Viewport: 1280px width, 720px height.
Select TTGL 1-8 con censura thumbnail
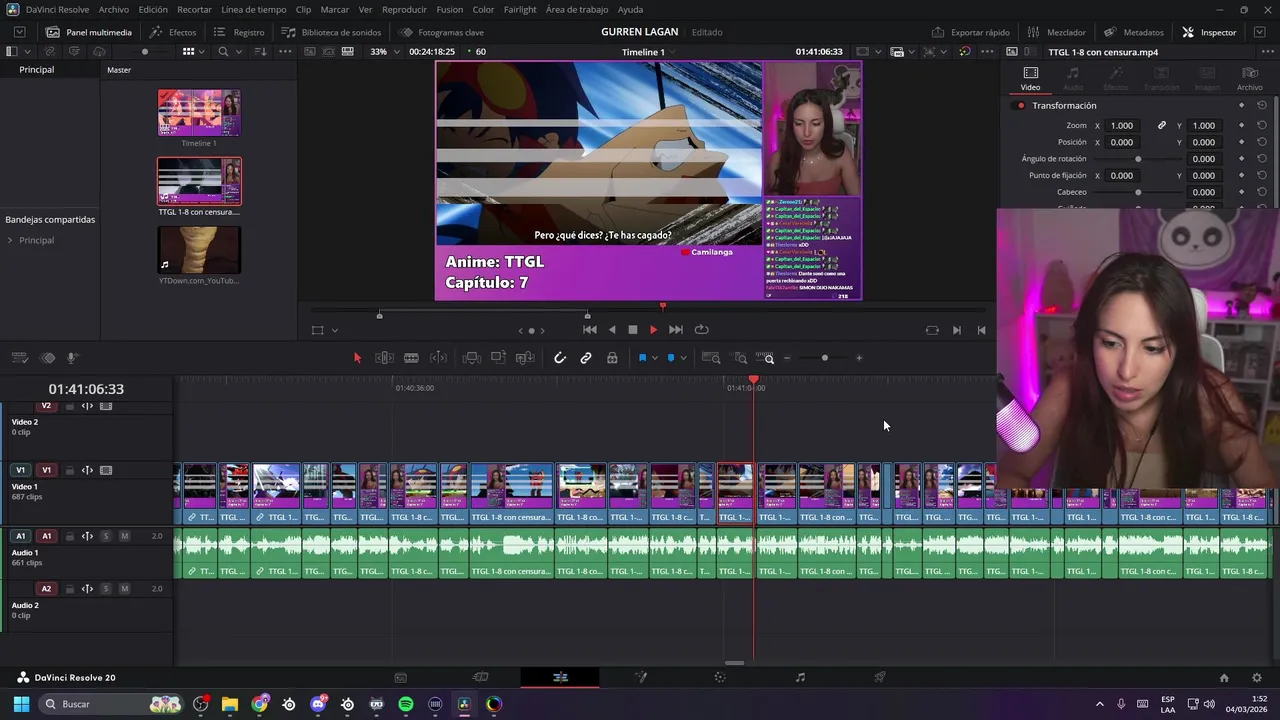coord(199,181)
